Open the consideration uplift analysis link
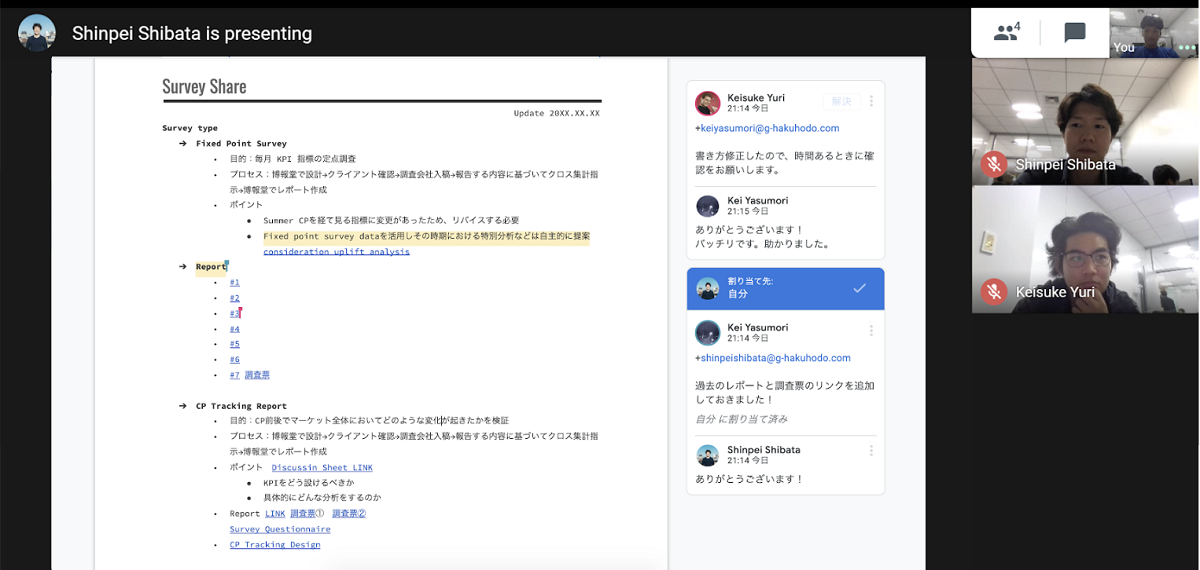This screenshot has width=1200, height=570. click(336, 252)
